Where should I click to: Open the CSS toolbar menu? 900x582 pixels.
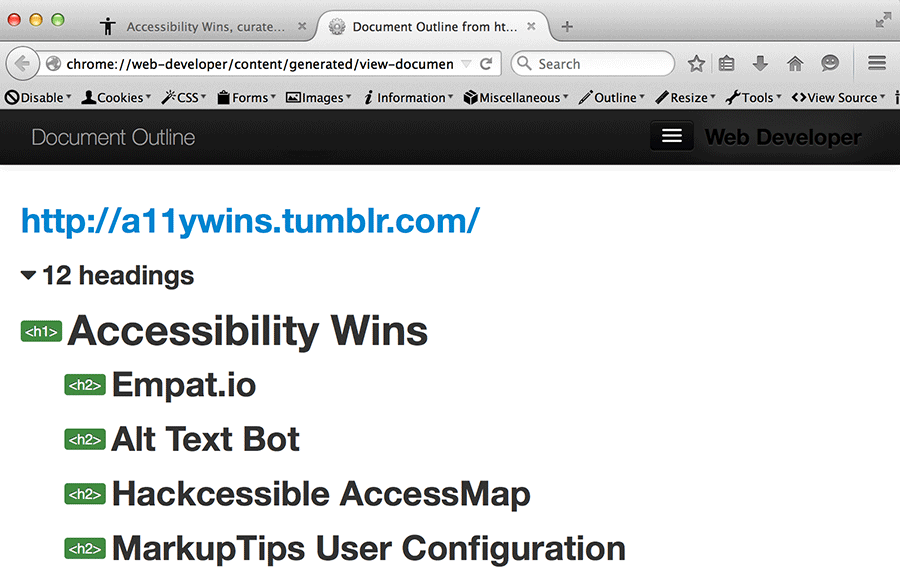(x=184, y=98)
